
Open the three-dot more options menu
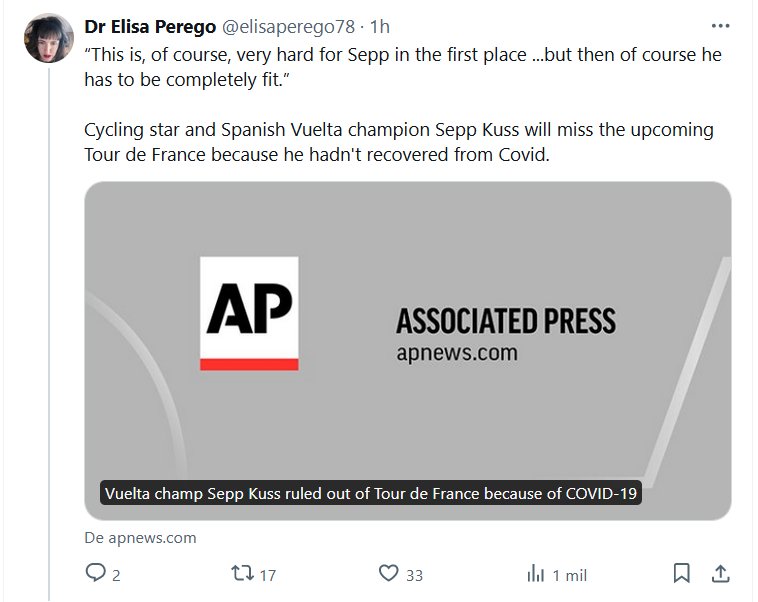[x=720, y=26]
